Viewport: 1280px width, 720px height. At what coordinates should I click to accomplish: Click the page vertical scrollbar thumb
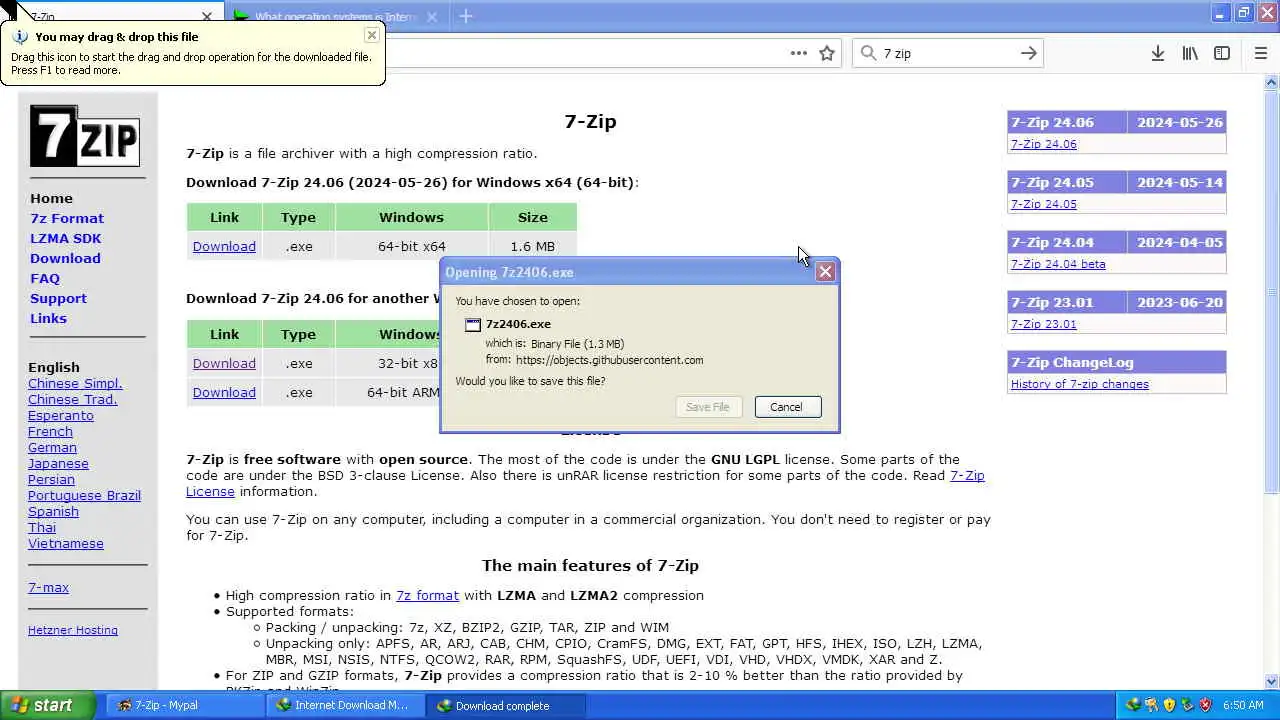(x=1271, y=290)
